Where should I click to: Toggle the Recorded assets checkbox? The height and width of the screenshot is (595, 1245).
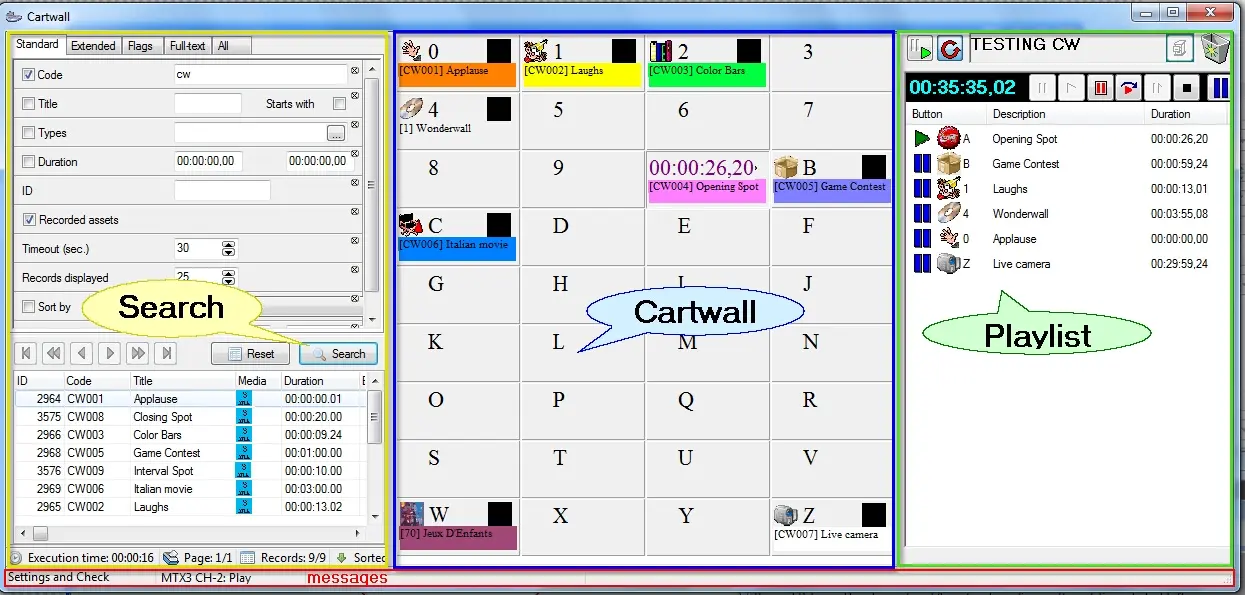click(x=28, y=220)
